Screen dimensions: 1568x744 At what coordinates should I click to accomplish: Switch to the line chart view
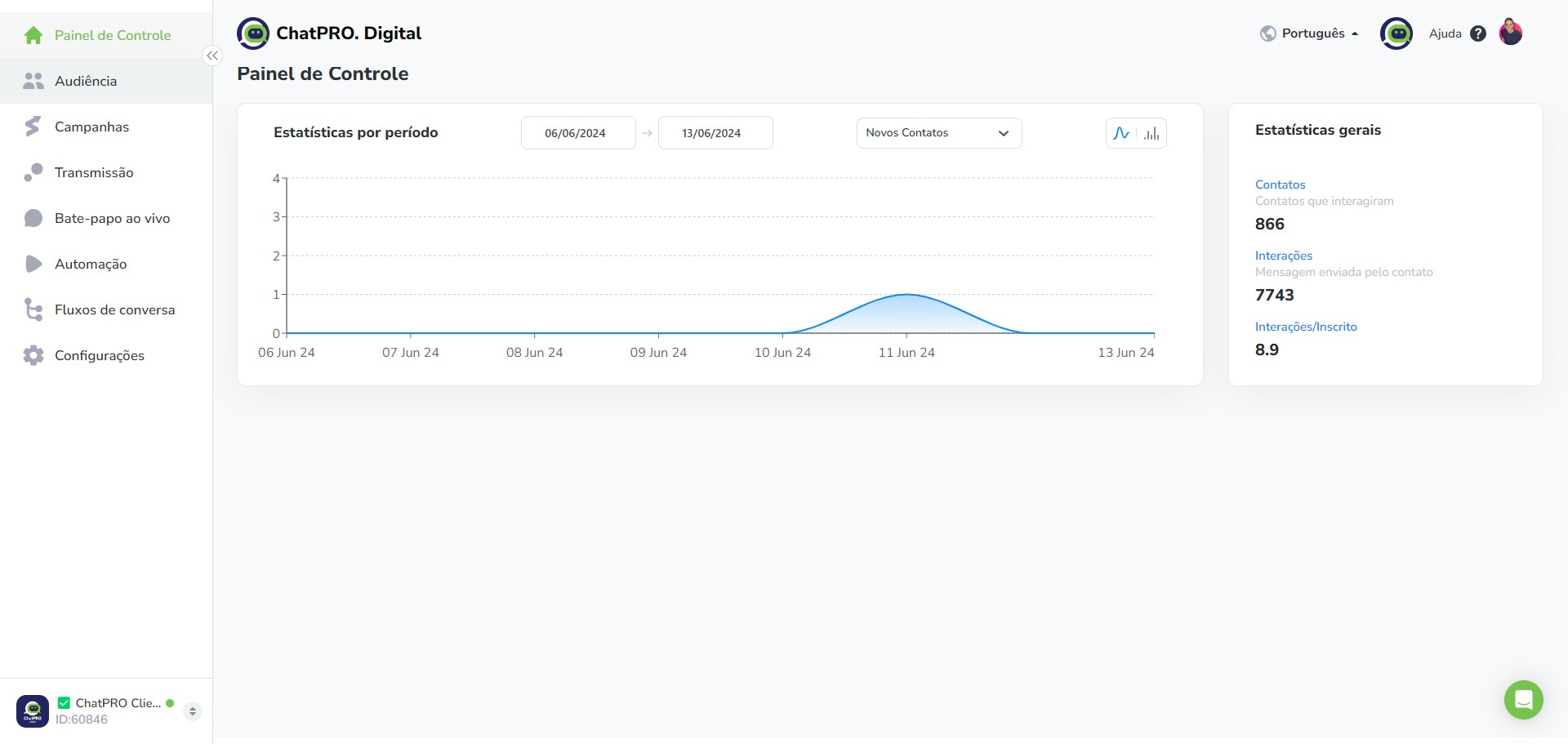click(x=1121, y=133)
